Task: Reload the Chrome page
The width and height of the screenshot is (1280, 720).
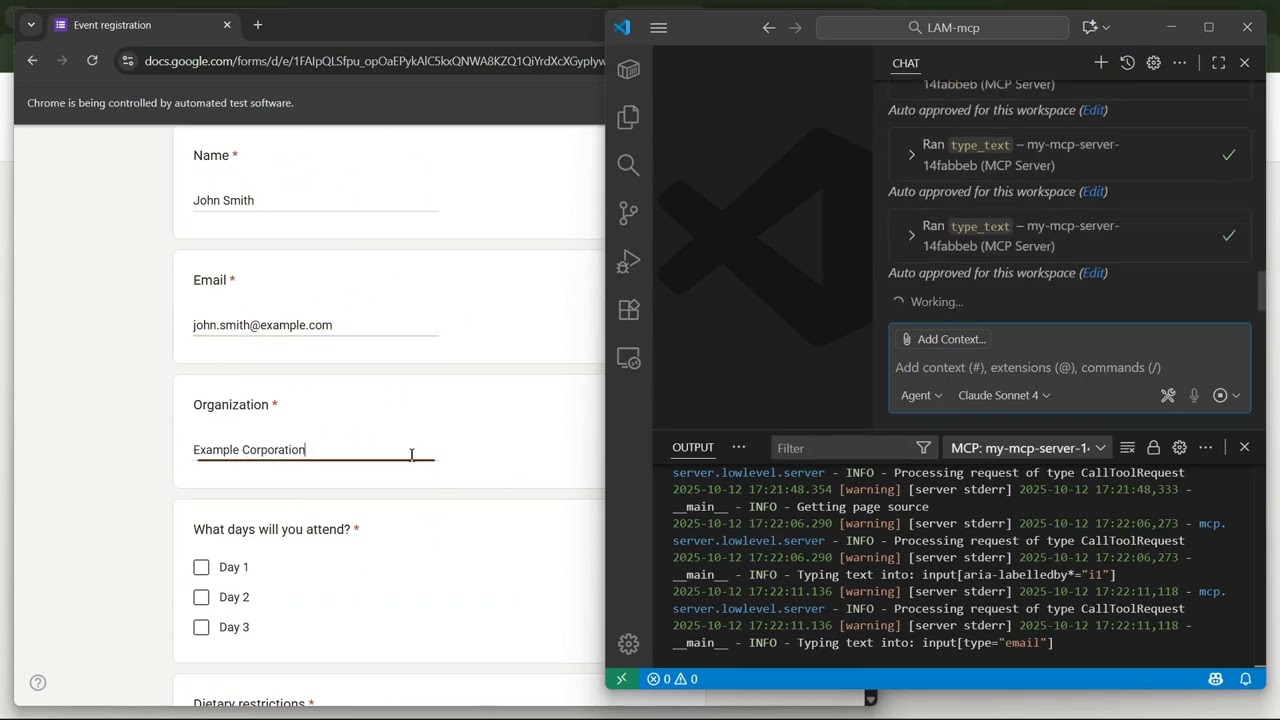Action: [x=92, y=61]
